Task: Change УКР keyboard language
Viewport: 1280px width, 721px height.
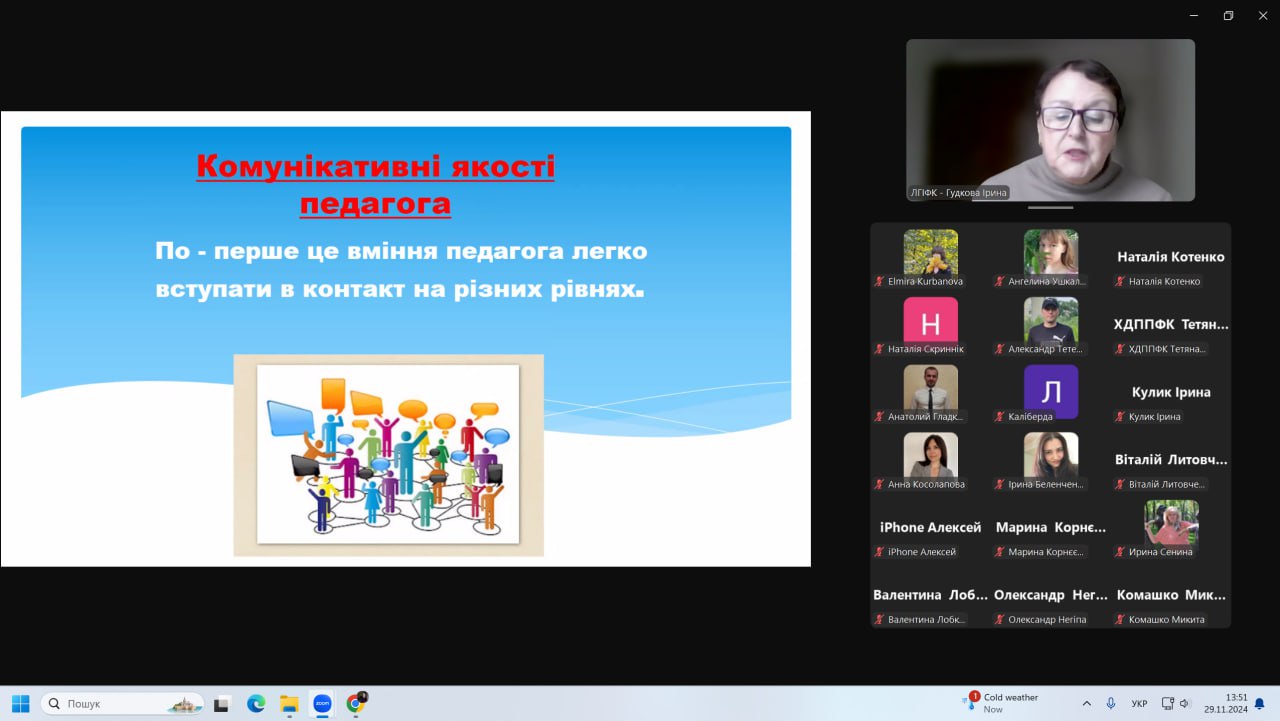Action: coord(1139,704)
